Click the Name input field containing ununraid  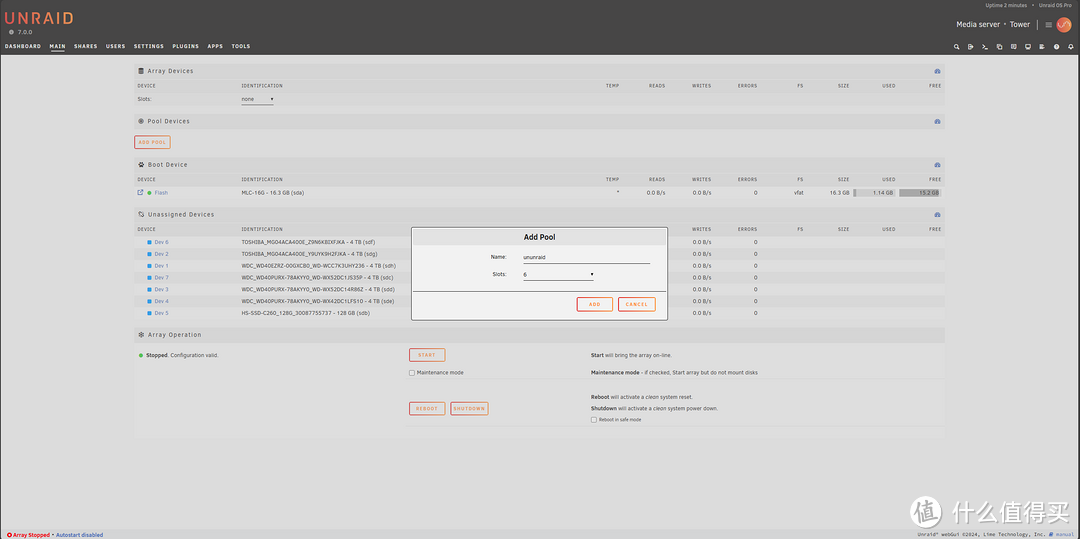pyautogui.click(x=586, y=257)
